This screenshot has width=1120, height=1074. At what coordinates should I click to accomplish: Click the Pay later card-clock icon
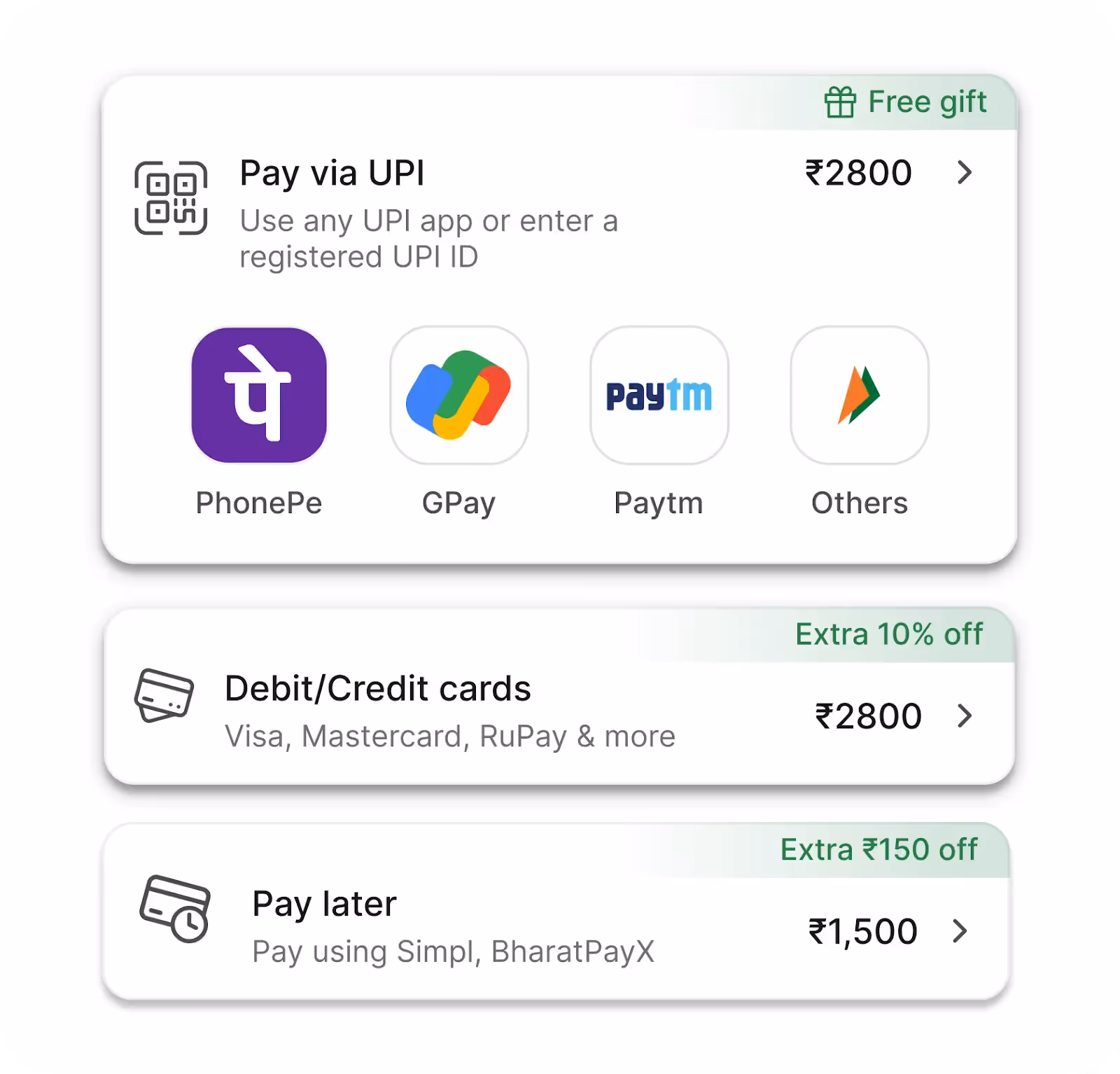tap(176, 909)
